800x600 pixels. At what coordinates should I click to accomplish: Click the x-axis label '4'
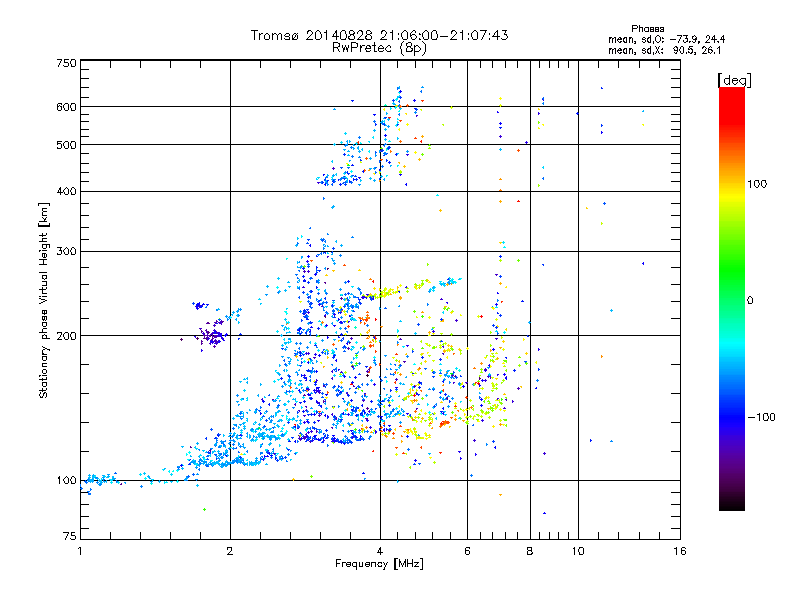click(380, 551)
